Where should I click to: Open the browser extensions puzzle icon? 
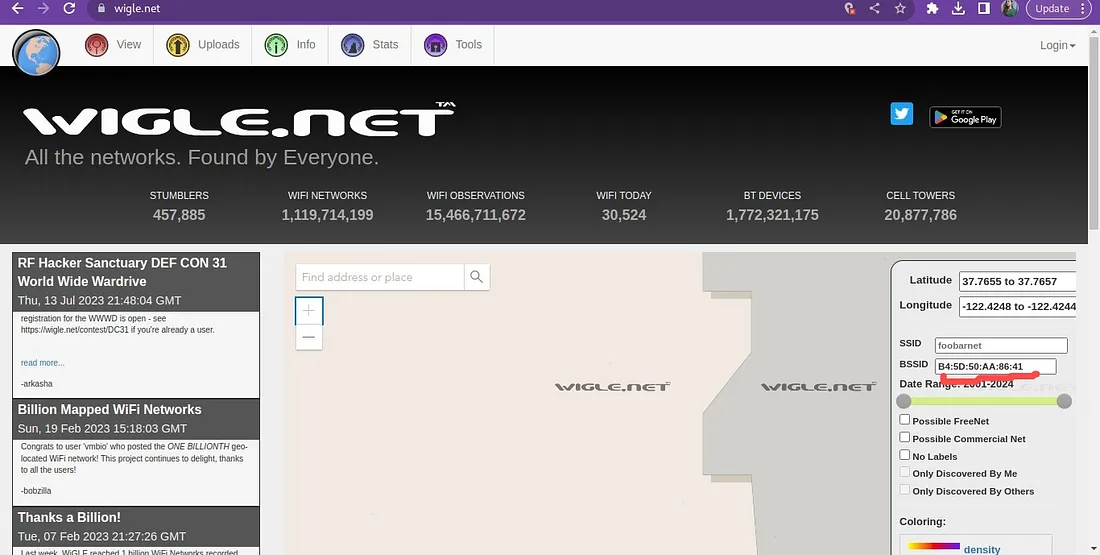pos(932,8)
